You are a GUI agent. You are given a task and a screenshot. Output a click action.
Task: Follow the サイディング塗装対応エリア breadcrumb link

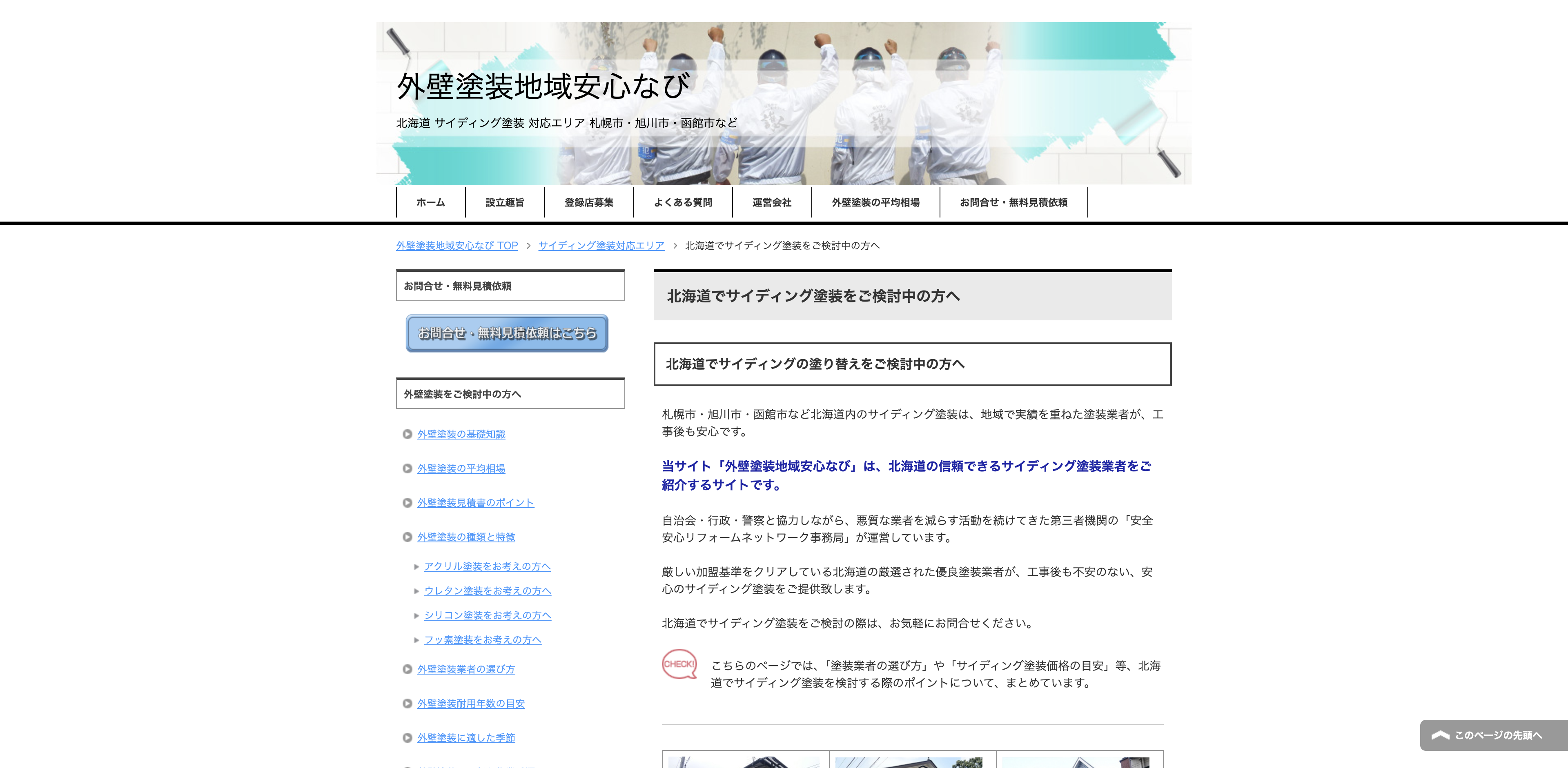pos(601,246)
